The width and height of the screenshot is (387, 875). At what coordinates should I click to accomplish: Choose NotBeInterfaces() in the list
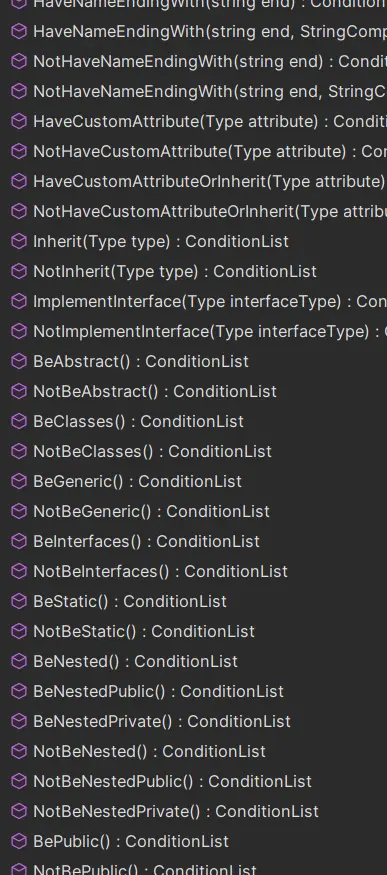coord(160,571)
